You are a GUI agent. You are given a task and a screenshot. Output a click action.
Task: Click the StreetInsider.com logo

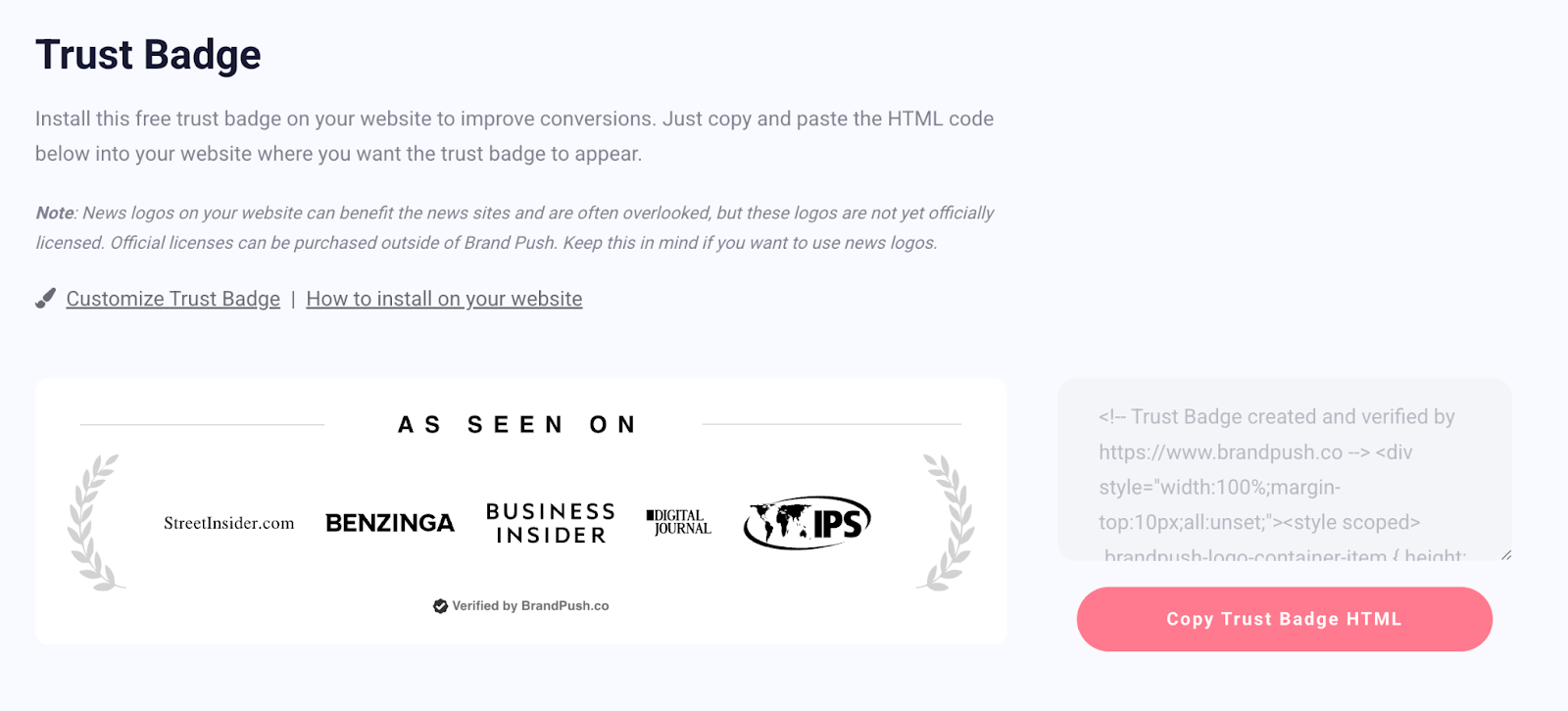click(x=228, y=523)
